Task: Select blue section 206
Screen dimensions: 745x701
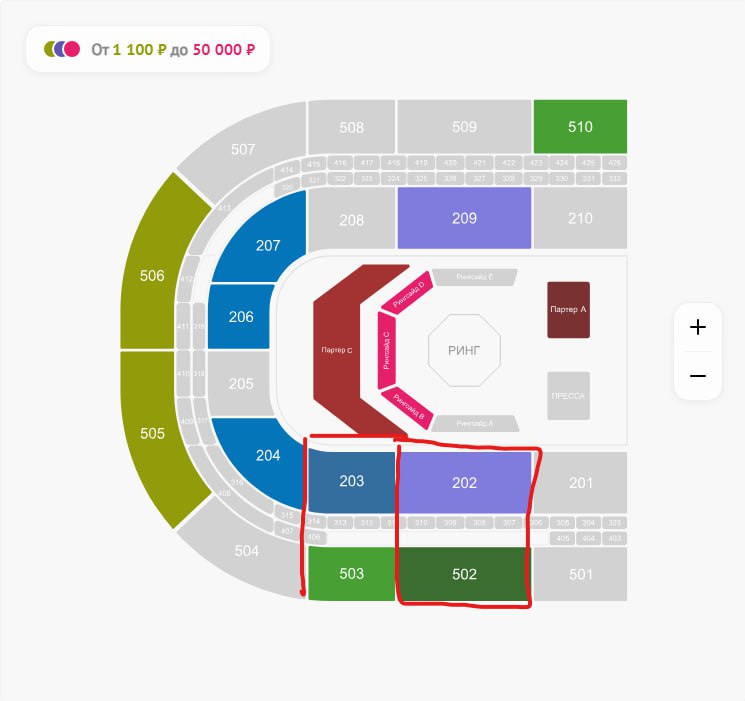Action: click(241, 317)
